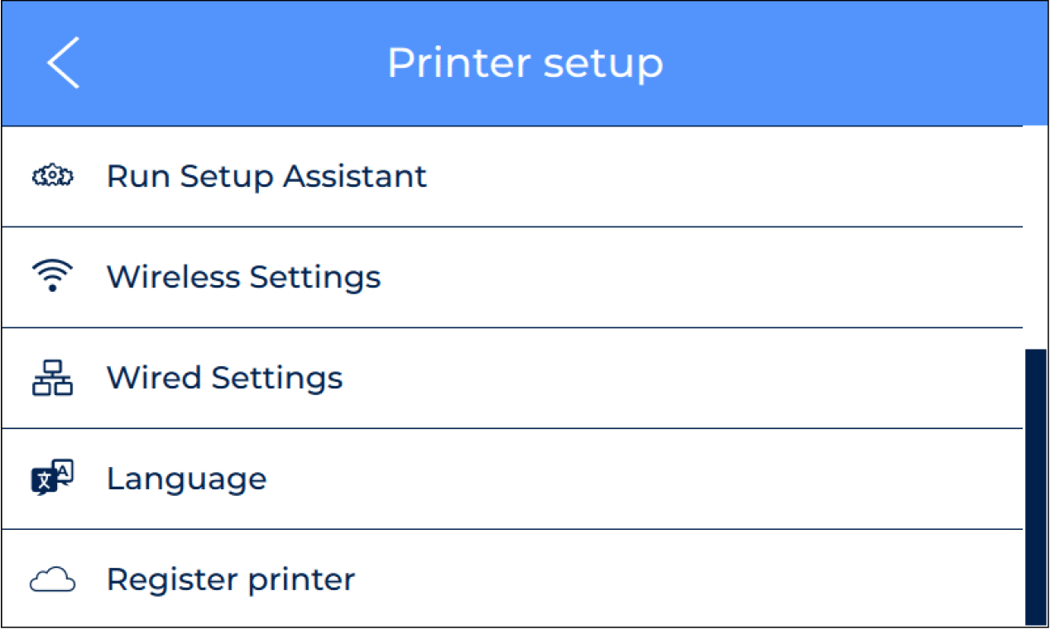Click the Wi-Fi signal icon beside Wireless Settings
Viewport: 1050px width, 629px height.
point(52,276)
